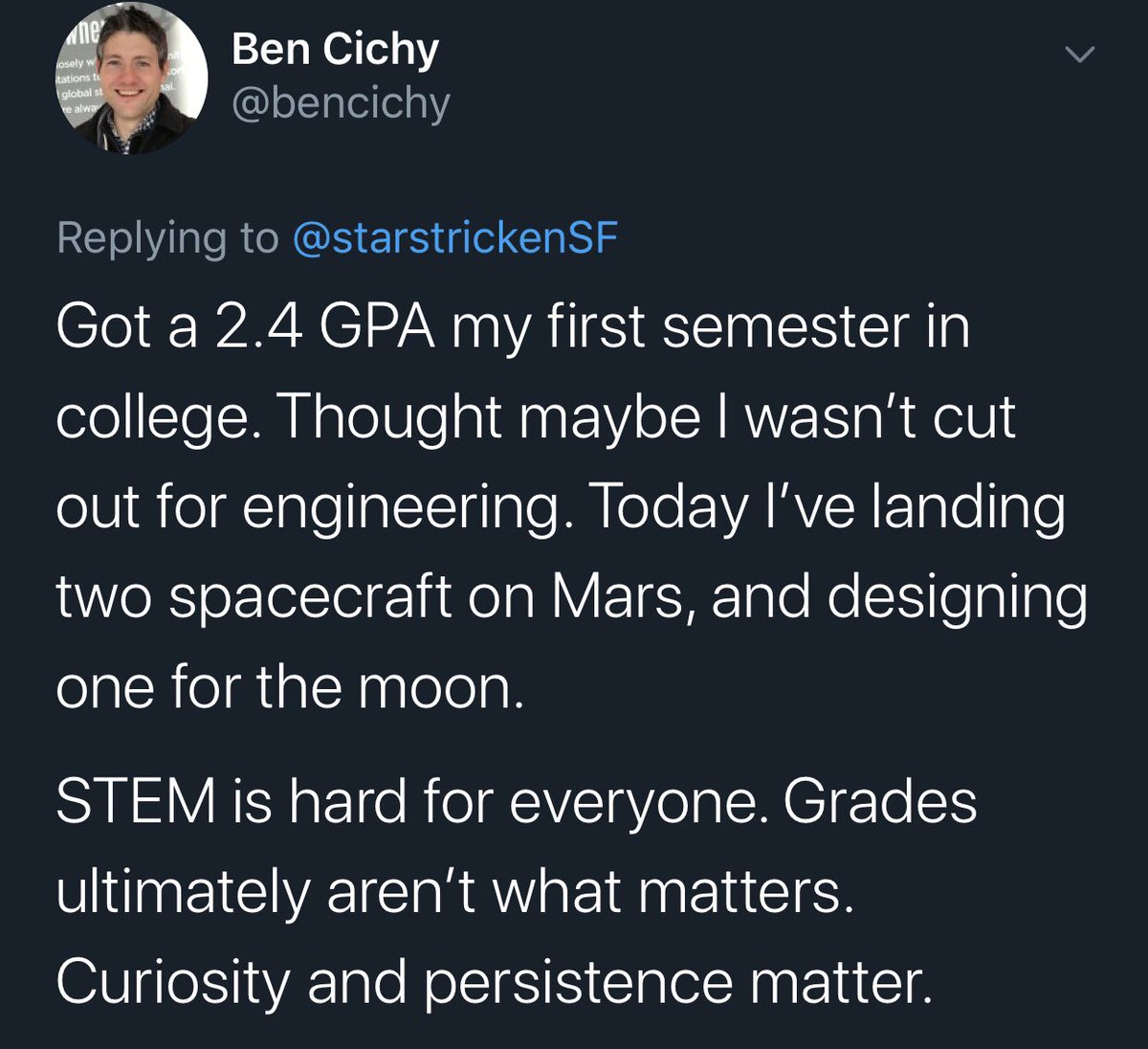This screenshot has width=1148, height=1049.
Task: Click the 'one for the moon.' line
Action: coord(290,686)
